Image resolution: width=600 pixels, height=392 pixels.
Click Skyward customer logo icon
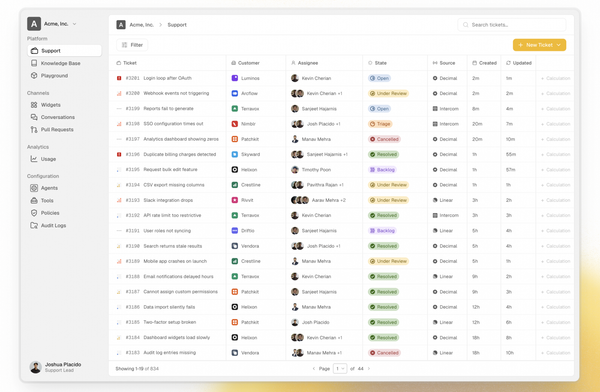click(x=235, y=154)
